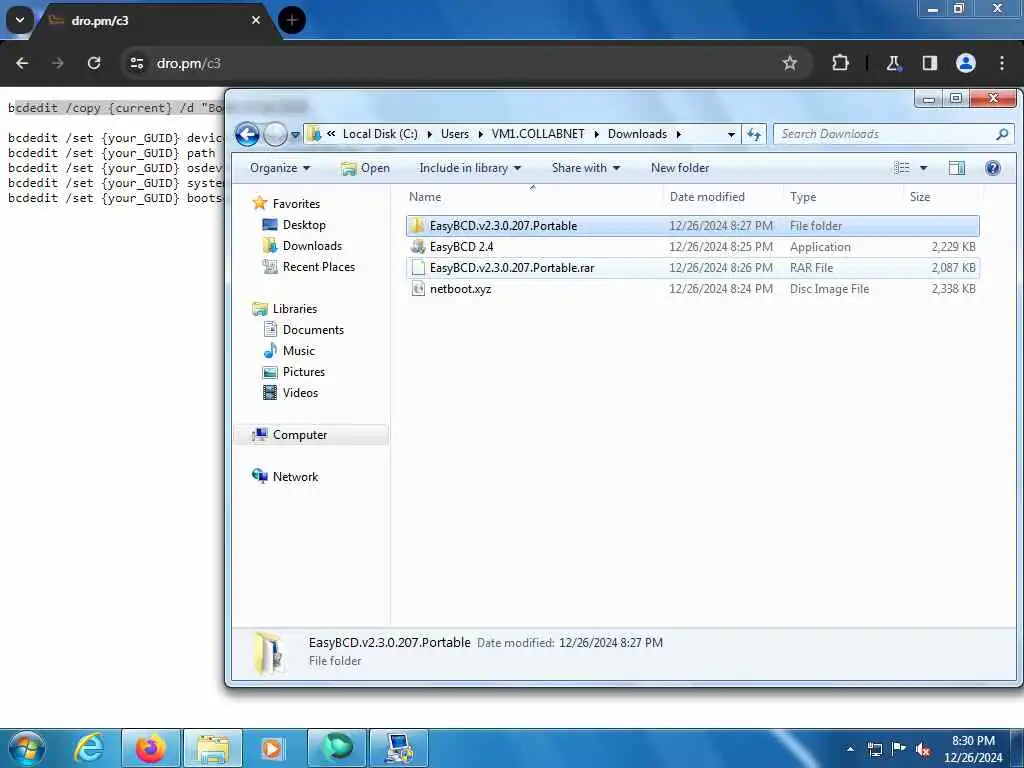Select EasyBCD.v2.3.0.207.Portable folder
Screen dimensions: 1024x768
(x=692, y=226)
